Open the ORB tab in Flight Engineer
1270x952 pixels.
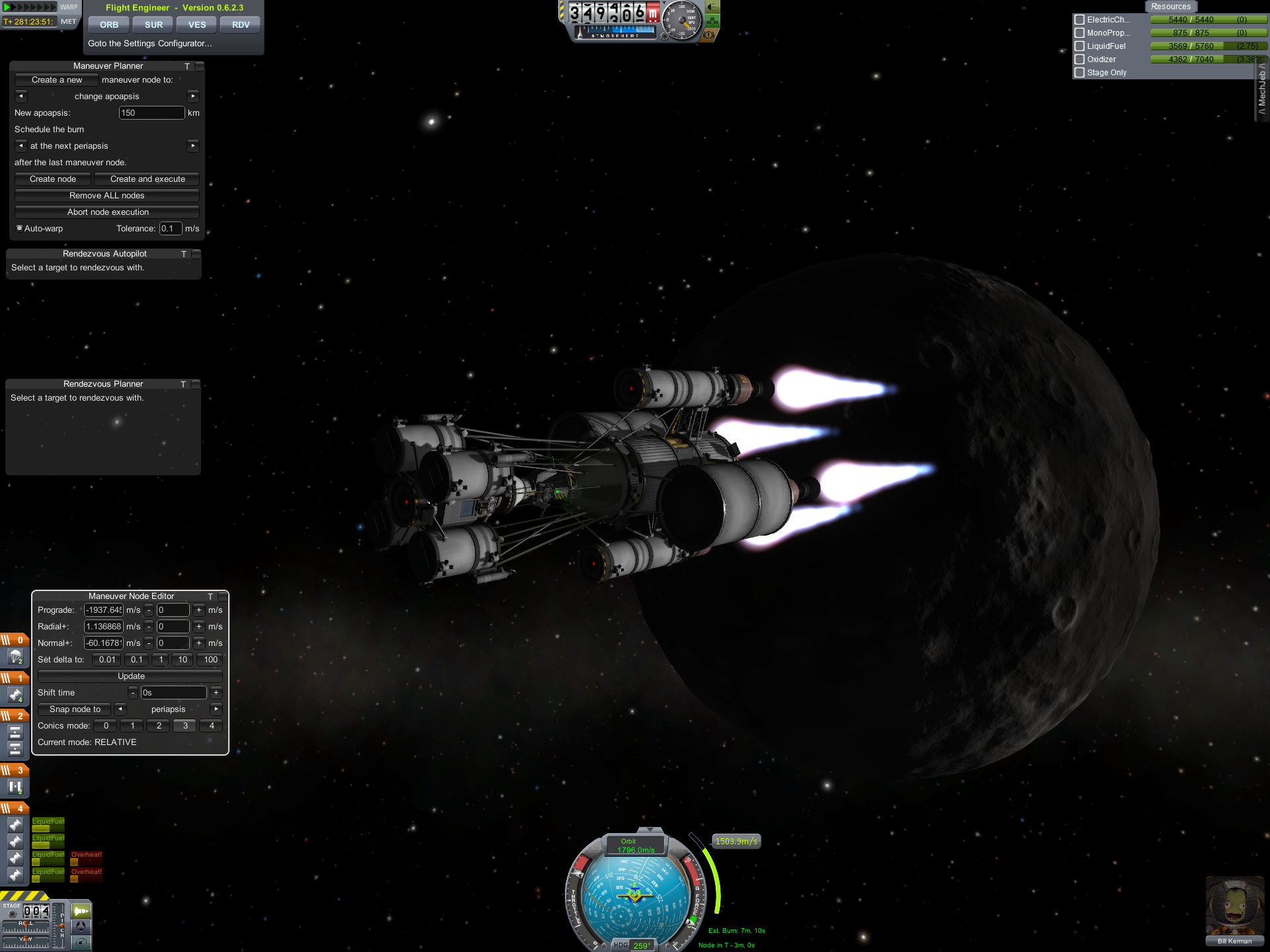[x=108, y=25]
